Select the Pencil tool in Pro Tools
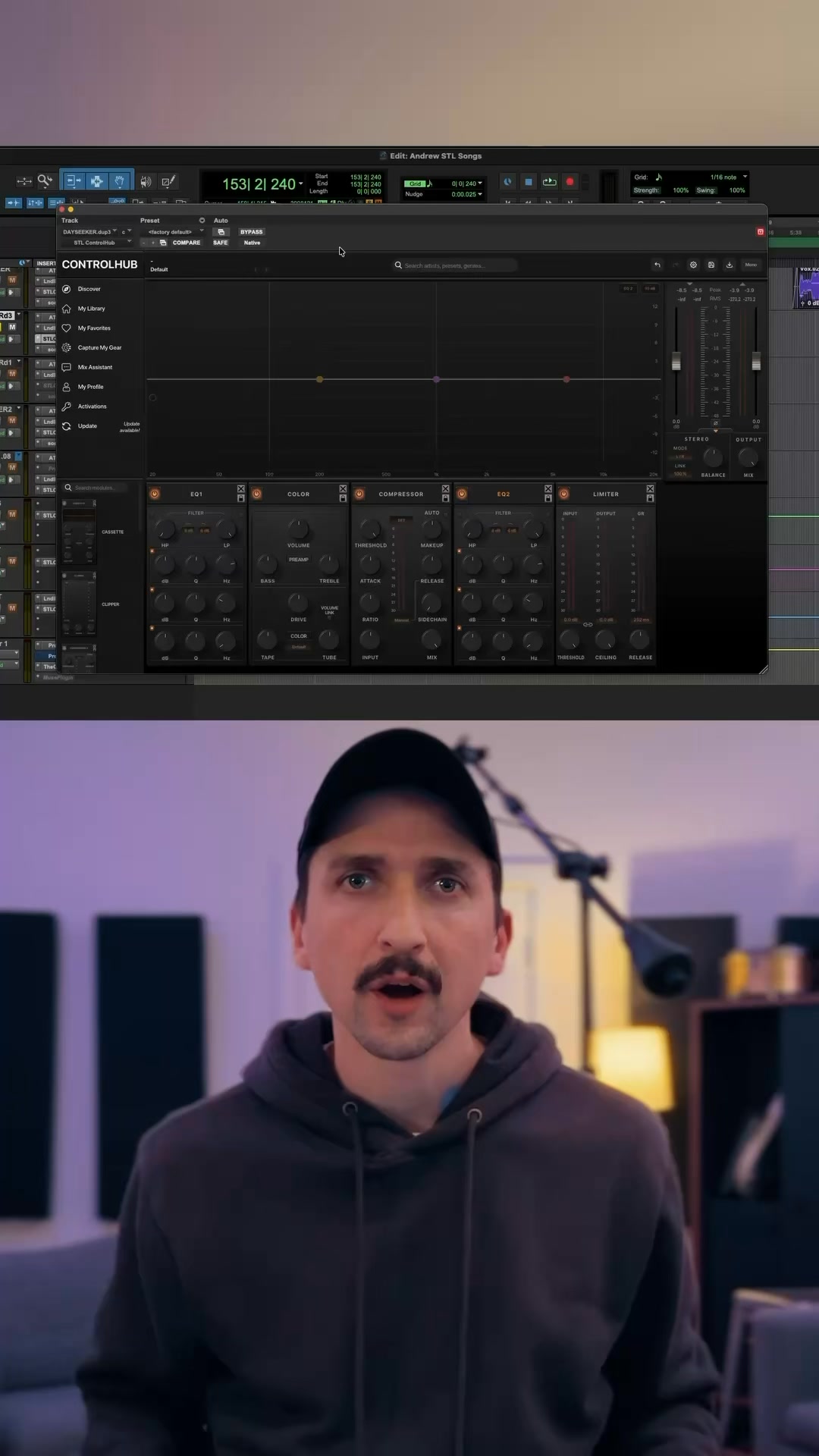This screenshot has height=1456, width=819. point(168,181)
